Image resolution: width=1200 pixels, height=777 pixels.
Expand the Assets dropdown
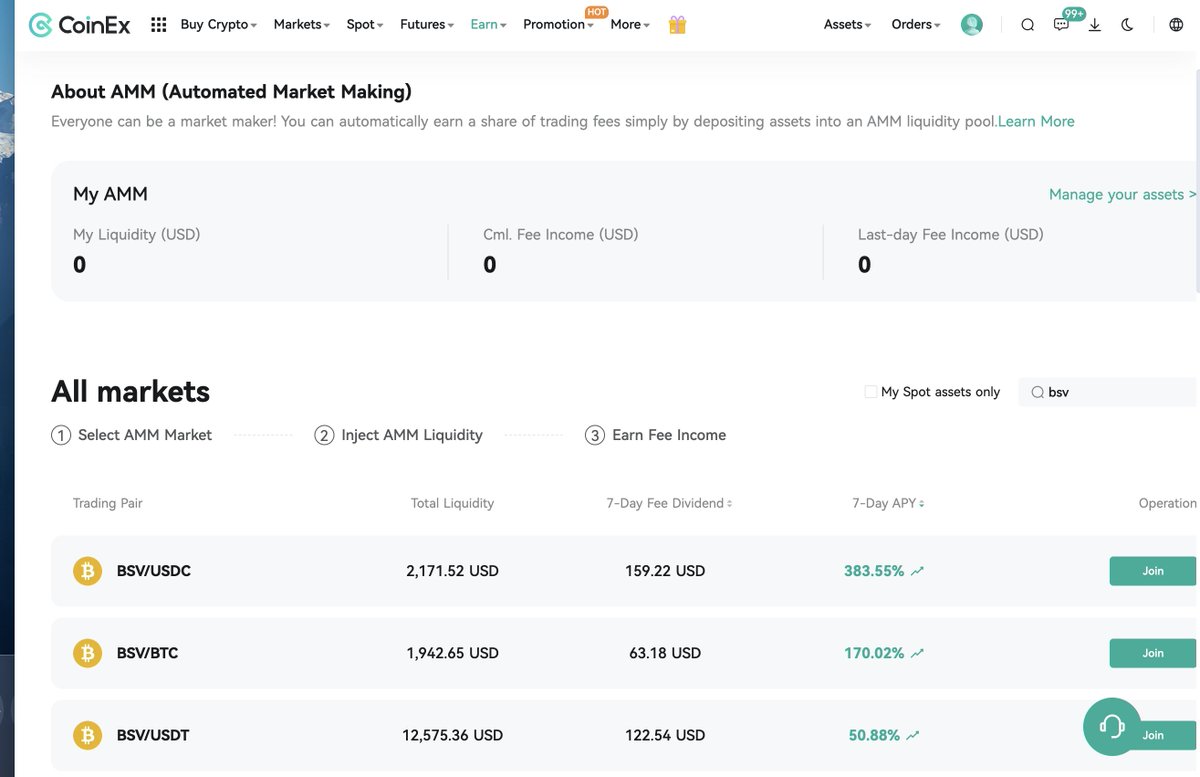pyautogui.click(x=848, y=25)
